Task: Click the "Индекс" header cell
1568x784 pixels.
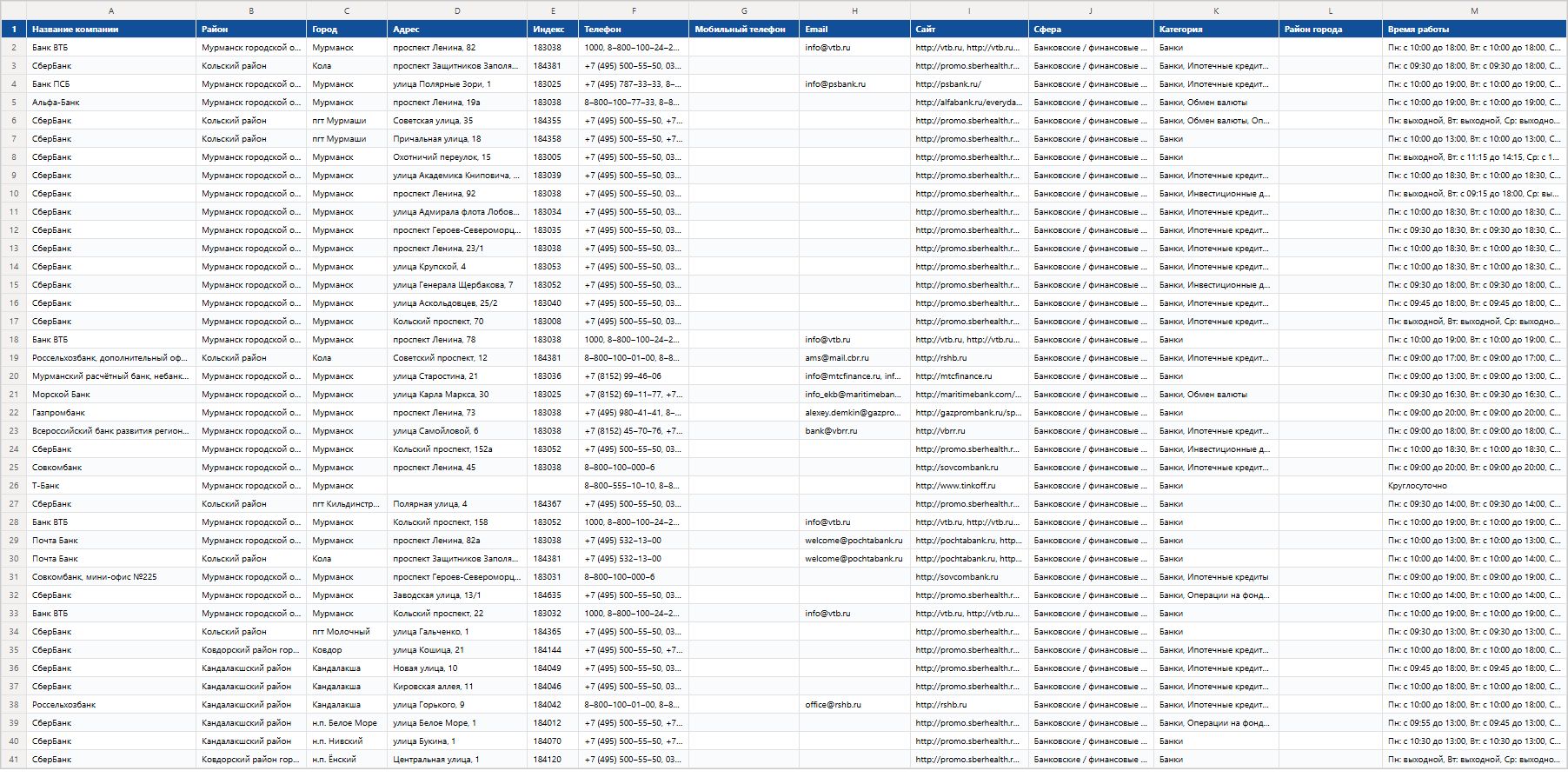Action: point(553,30)
